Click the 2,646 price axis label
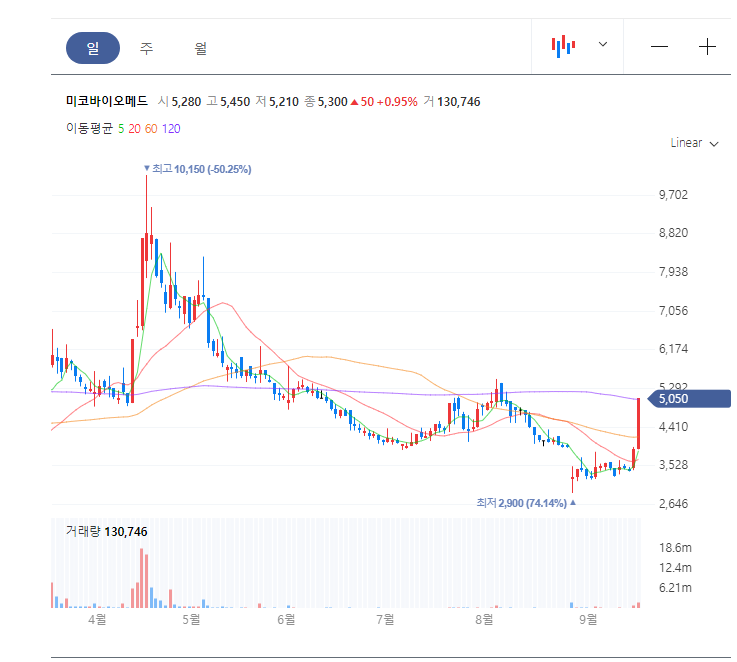This screenshot has width=737, height=662. coord(673,504)
